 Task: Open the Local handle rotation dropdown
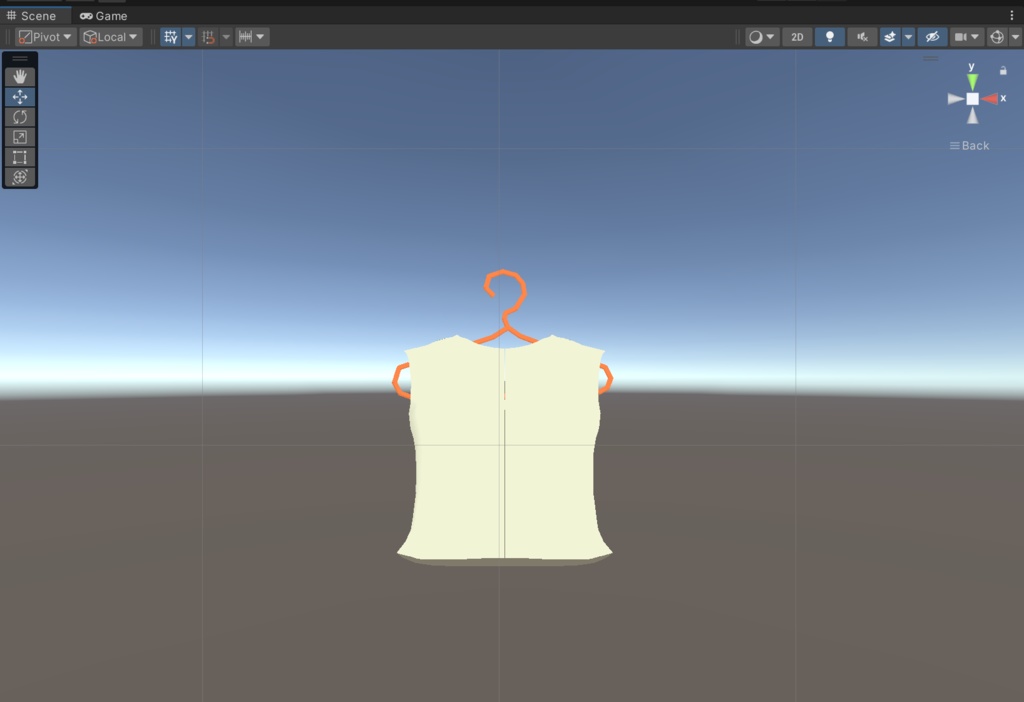(x=111, y=37)
